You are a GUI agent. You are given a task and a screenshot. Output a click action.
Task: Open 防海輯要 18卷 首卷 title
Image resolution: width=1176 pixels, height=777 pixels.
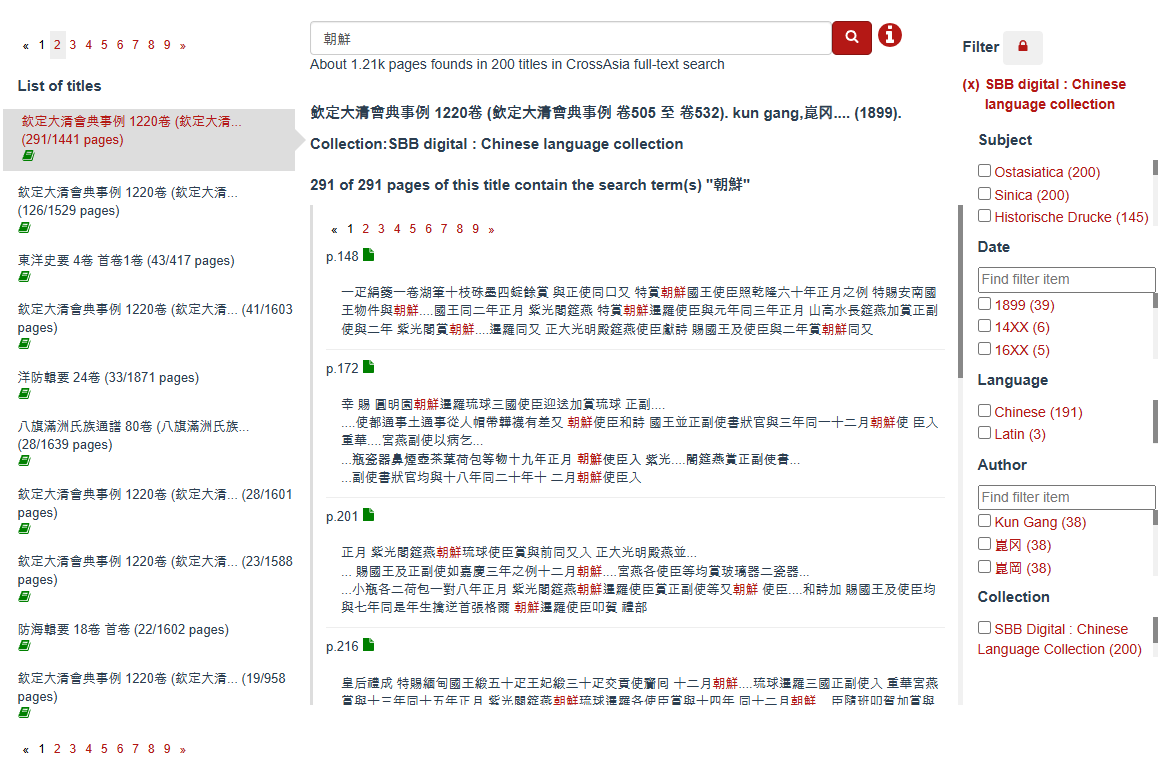(123, 630)
